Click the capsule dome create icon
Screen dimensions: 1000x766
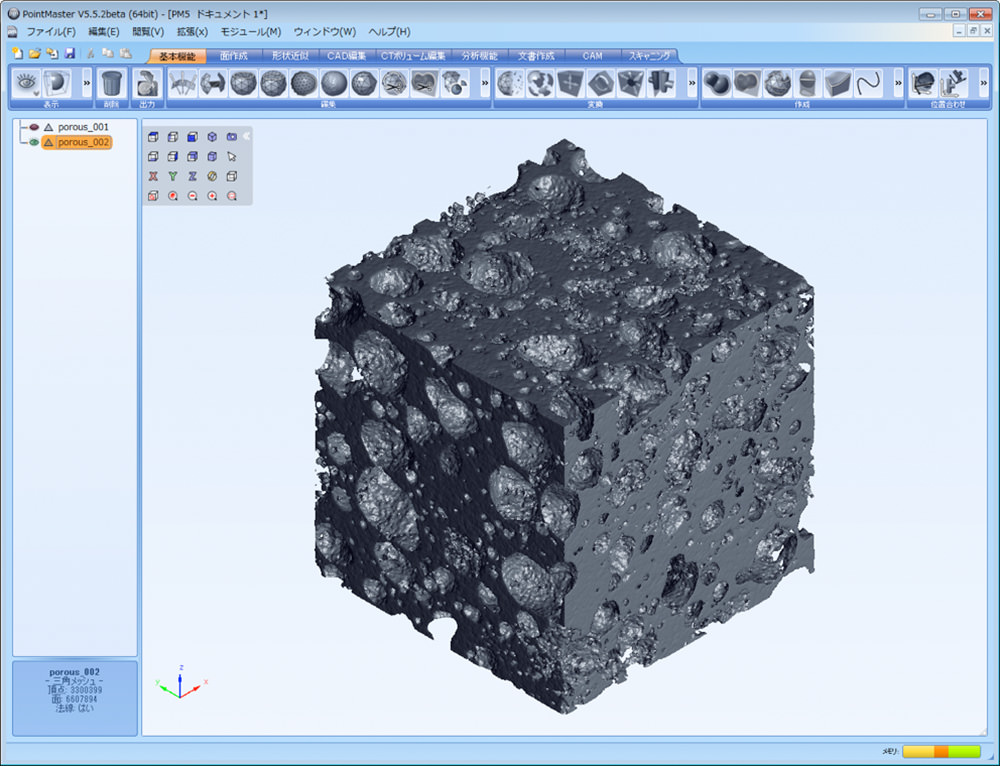coord(807,84)
